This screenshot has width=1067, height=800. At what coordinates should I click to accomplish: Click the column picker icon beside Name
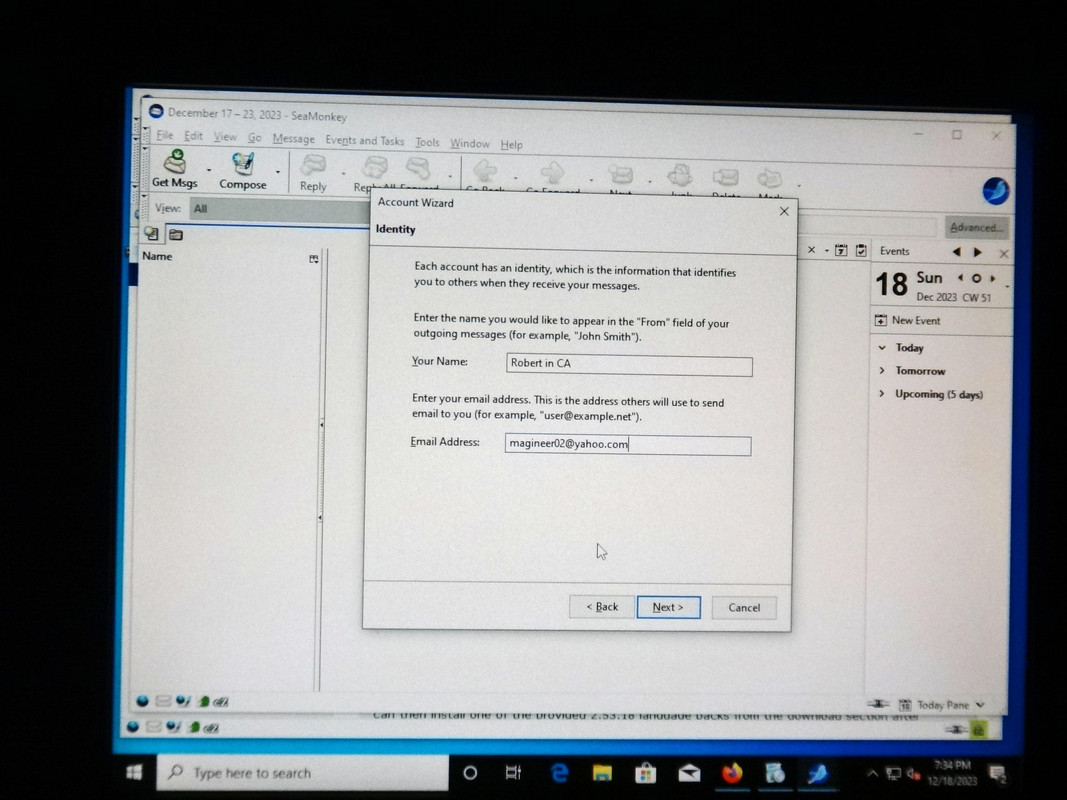313,259
